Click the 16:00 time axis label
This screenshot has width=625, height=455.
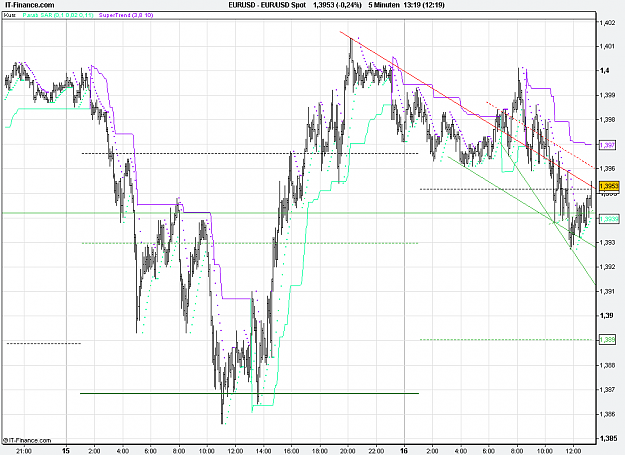291,451
